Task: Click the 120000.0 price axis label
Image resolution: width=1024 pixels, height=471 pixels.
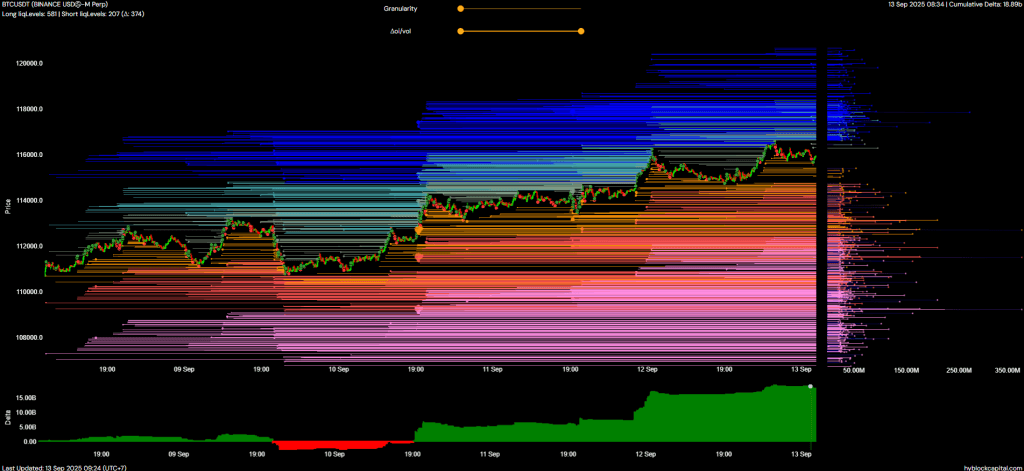Action: [x=28, y=63]
